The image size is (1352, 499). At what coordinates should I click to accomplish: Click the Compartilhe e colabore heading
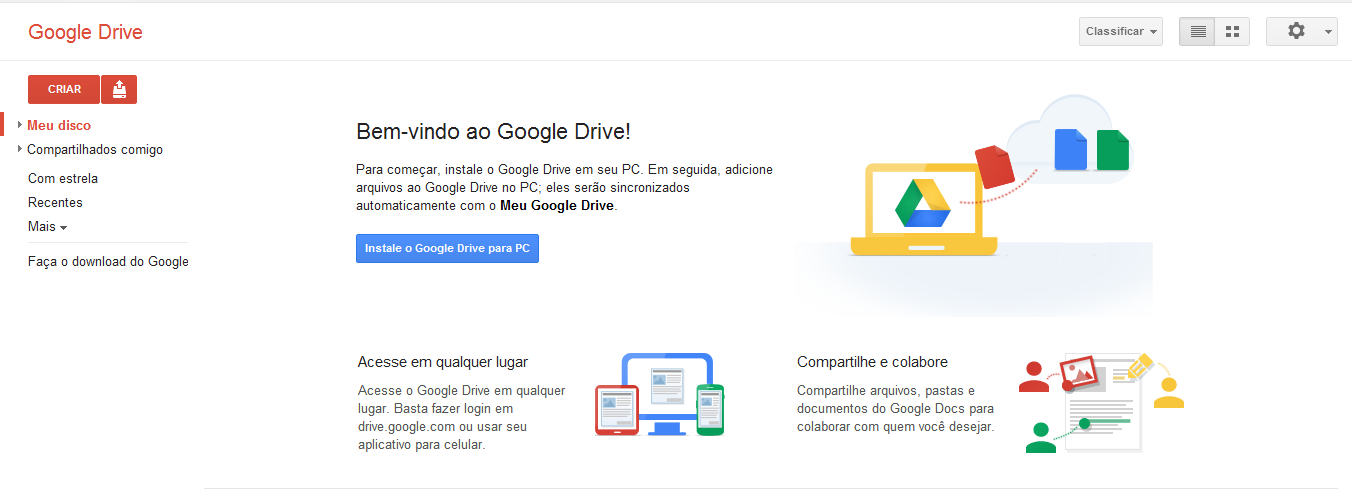coord(872,362)
